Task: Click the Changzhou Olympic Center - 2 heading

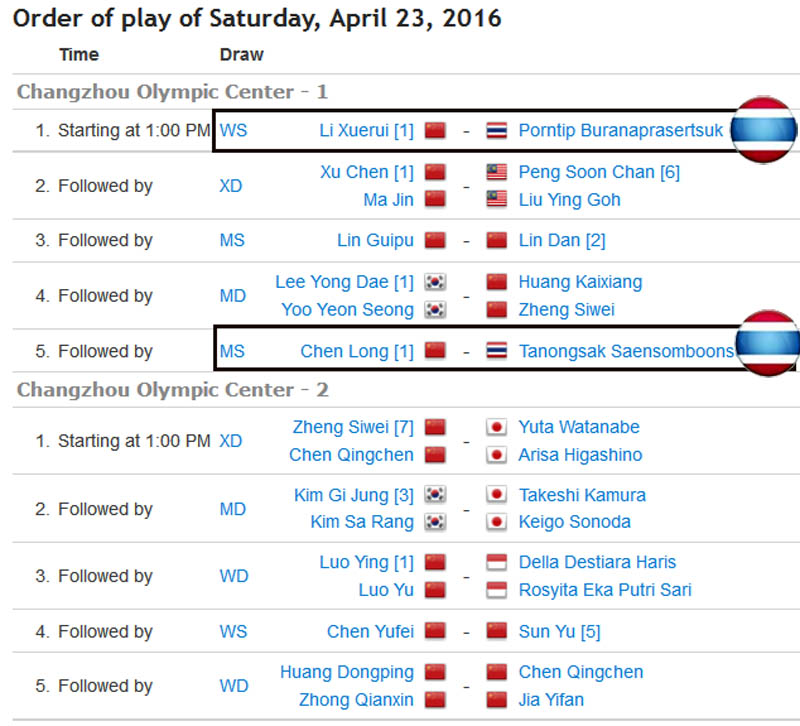Action: 173,389
